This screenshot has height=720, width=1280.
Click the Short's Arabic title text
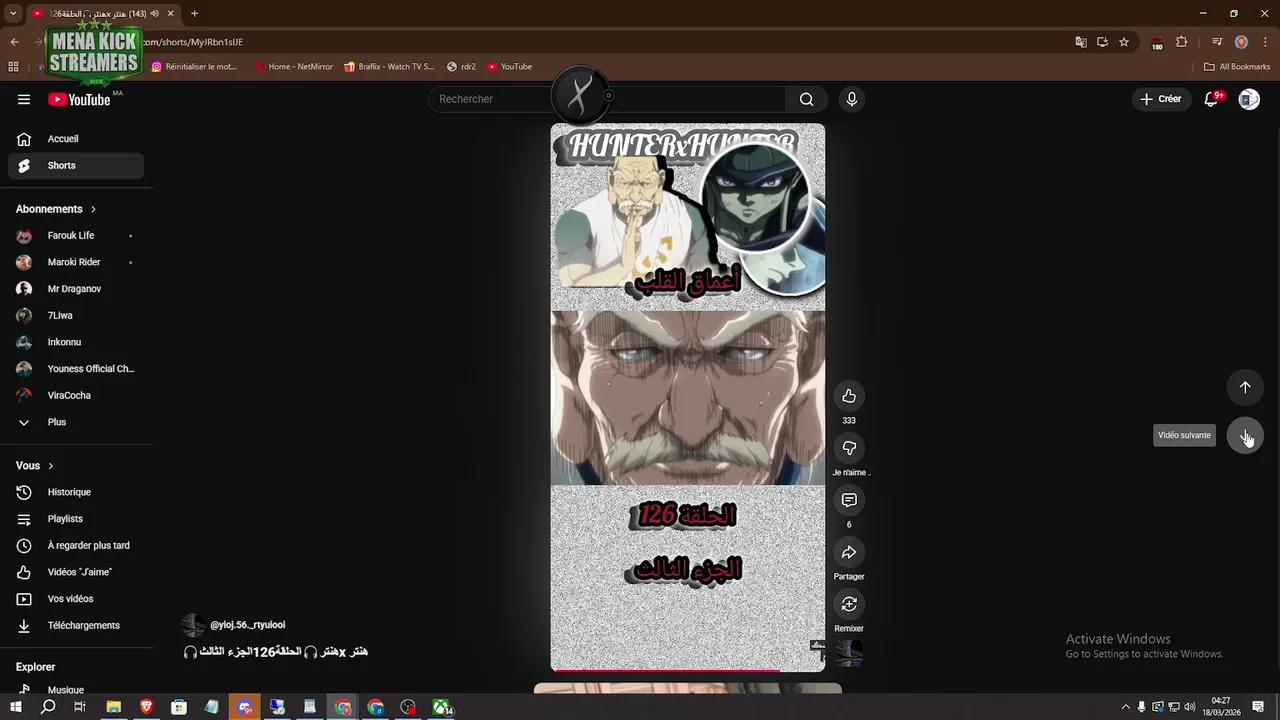[x=276, y=652]
